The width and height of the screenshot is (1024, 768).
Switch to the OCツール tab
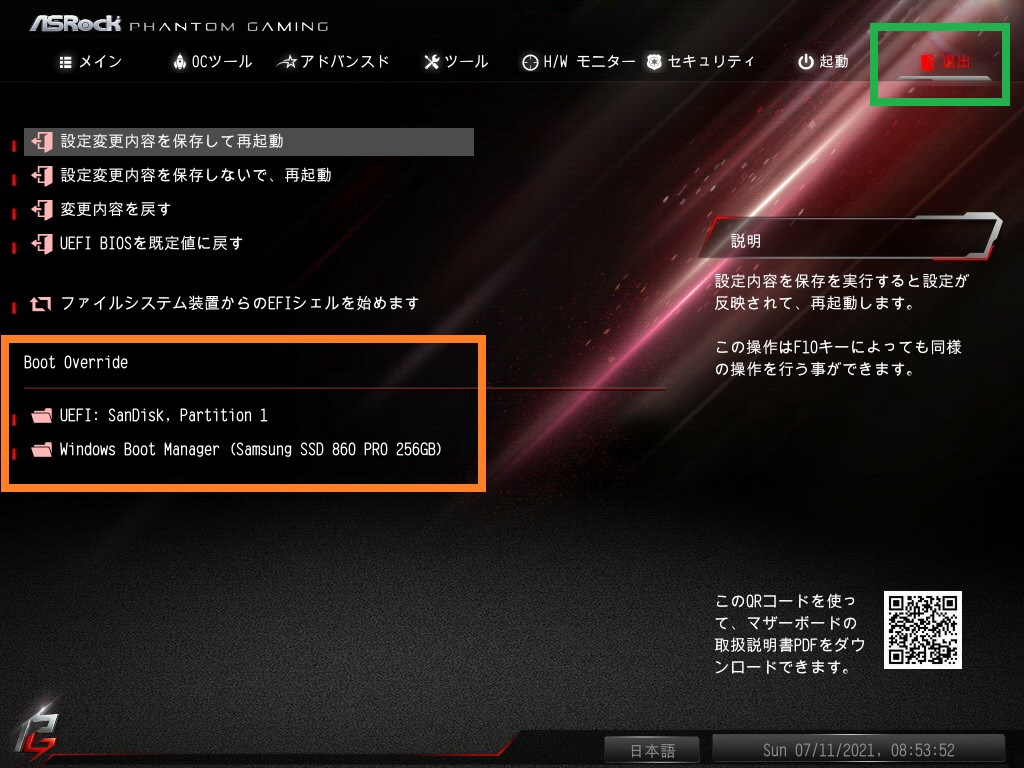coord(213,62)
